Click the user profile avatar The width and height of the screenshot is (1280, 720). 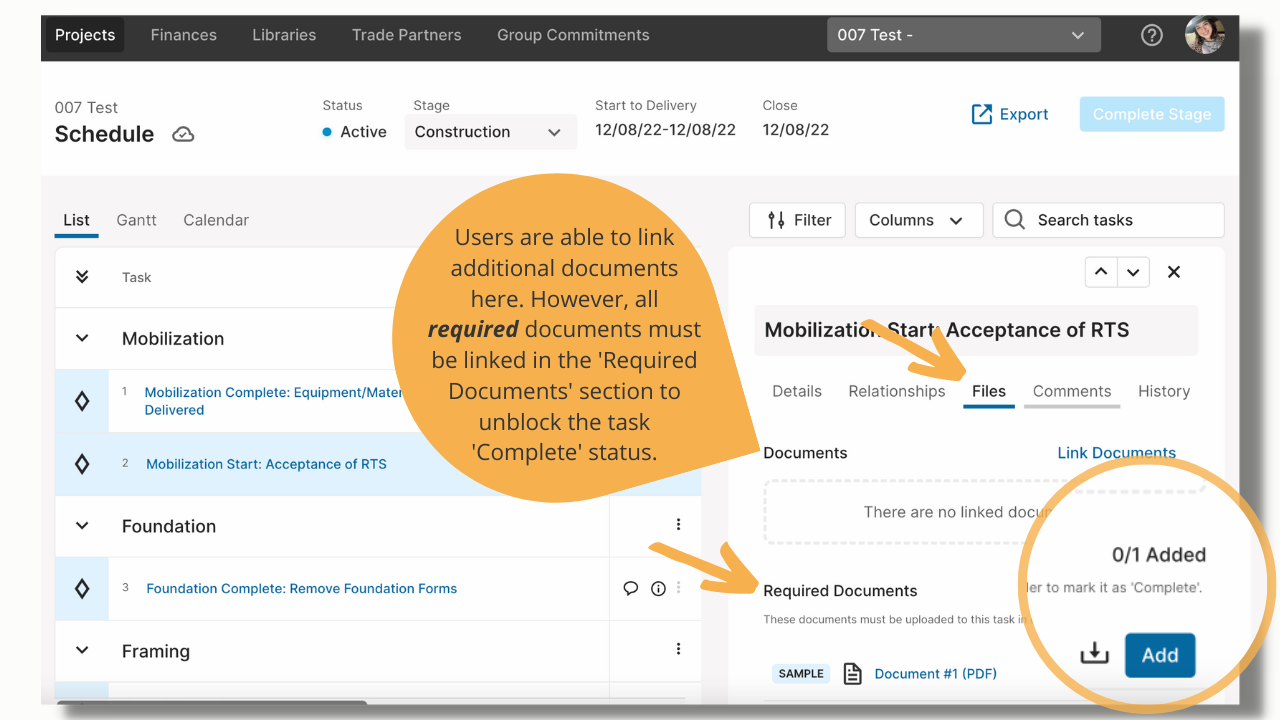(x=1205, y=35)
